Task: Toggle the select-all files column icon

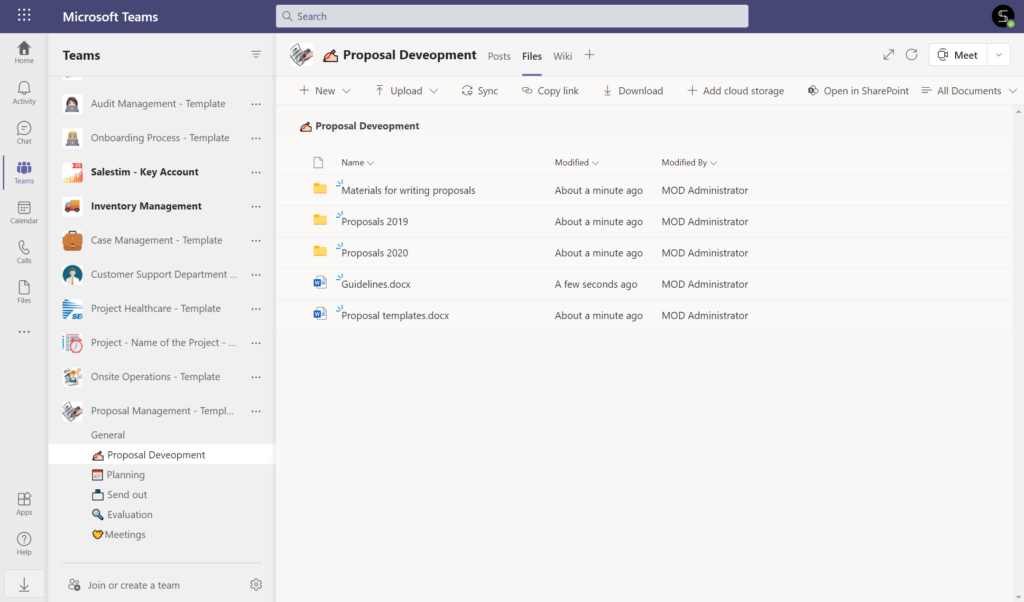Action: pos(318,163)
